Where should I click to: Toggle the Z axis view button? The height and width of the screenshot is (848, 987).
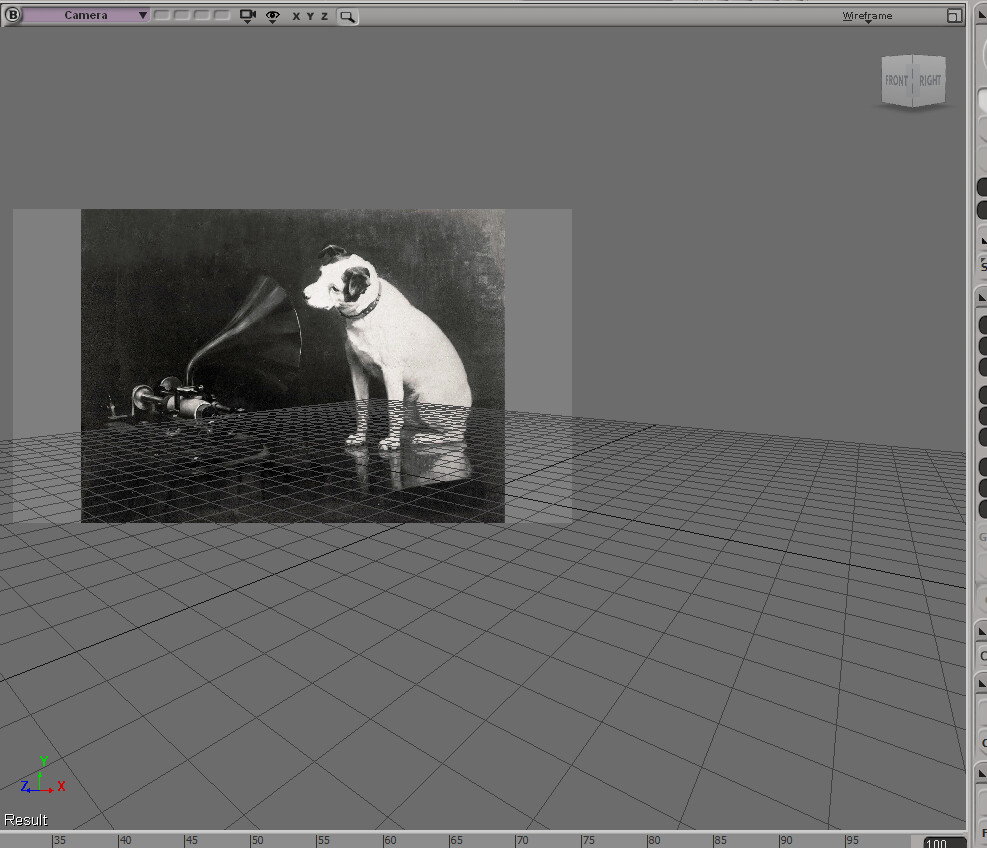pos(324,16)
